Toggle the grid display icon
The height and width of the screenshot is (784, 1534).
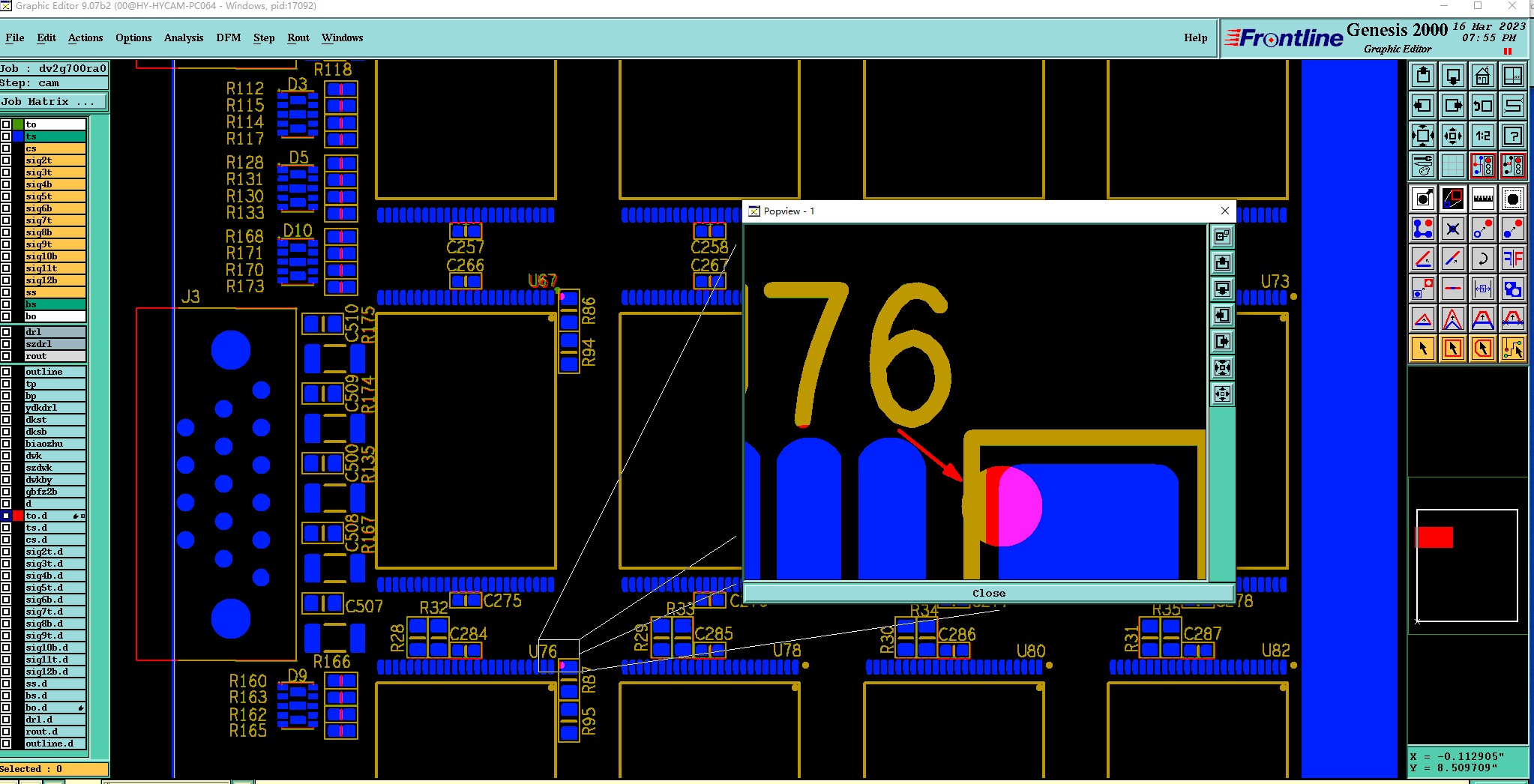[x=1453, y=166]
